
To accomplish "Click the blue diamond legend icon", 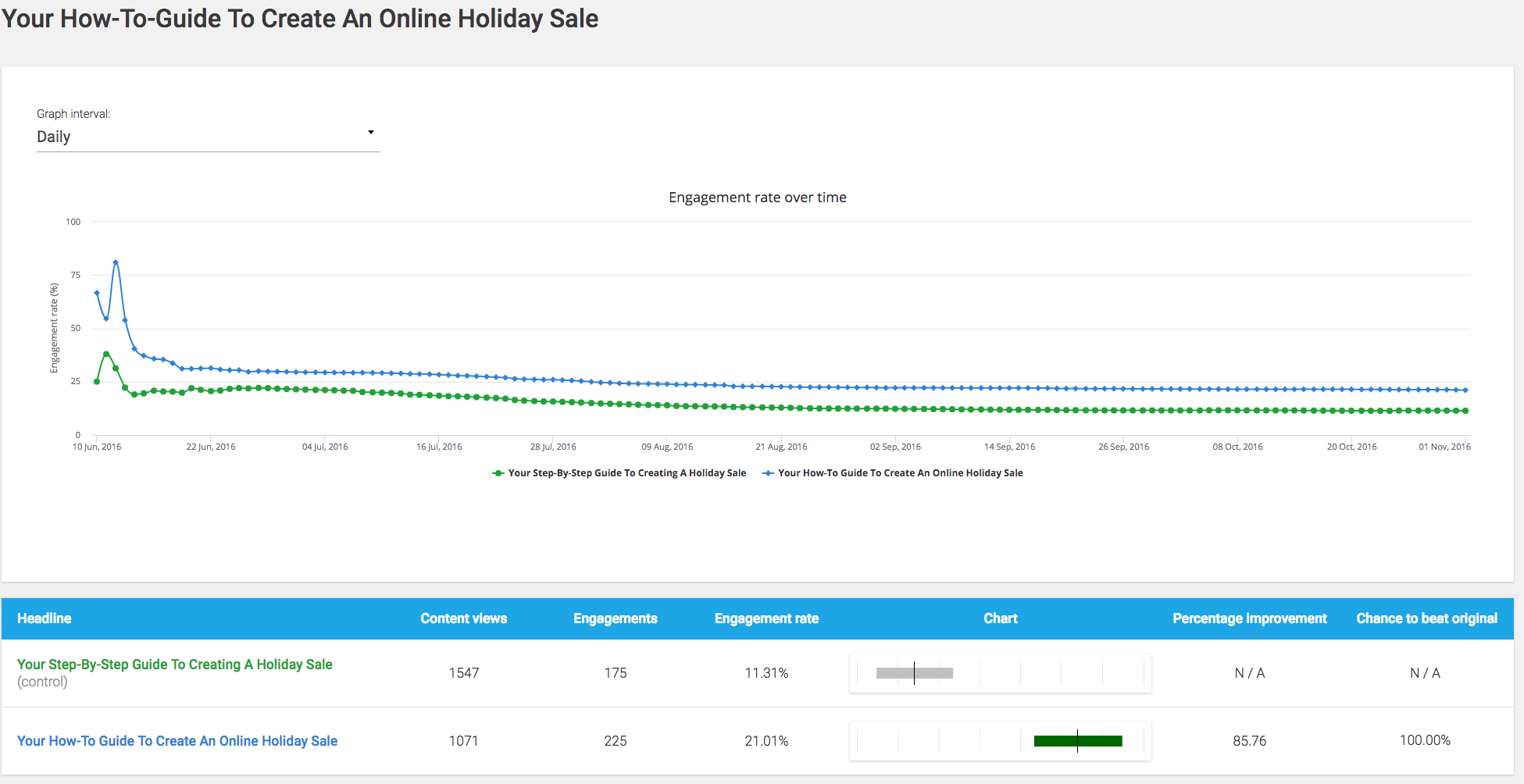I will click(x=768, y=472).
